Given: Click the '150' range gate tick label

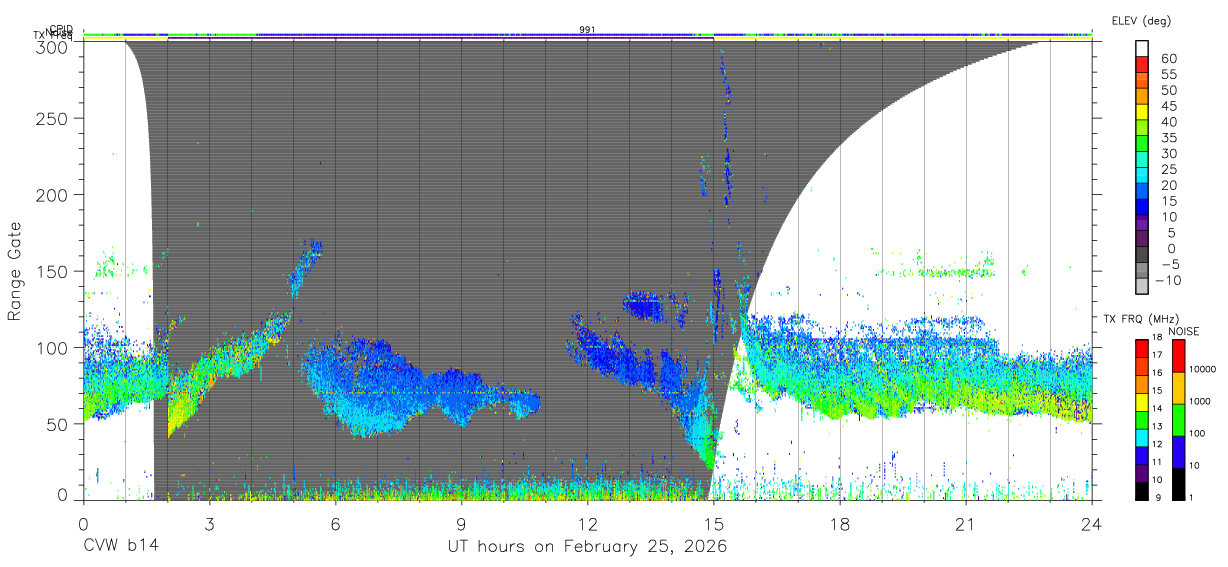Looking at the screenshot, I should click(50, 271).
